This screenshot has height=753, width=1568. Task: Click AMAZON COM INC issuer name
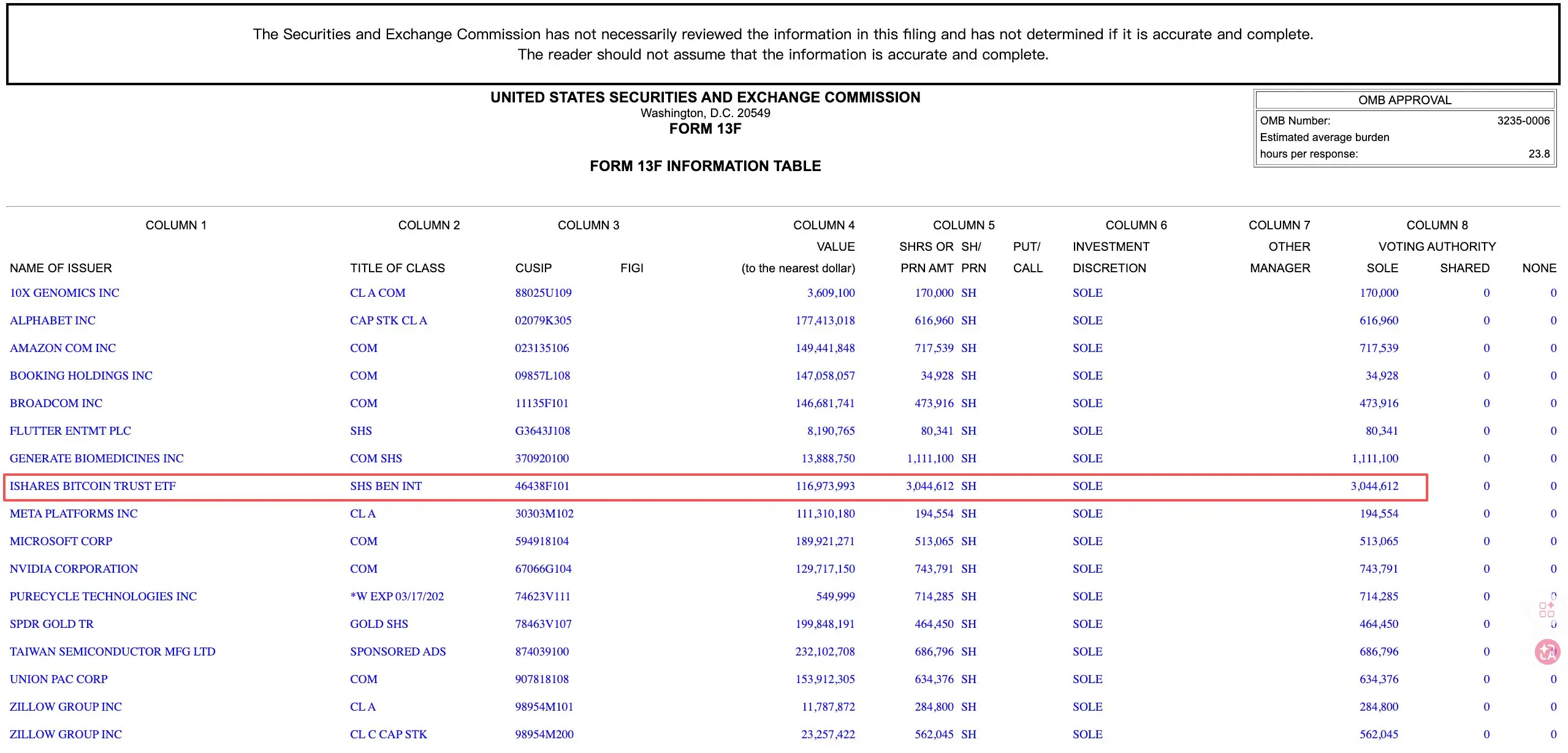click(63, 348)
